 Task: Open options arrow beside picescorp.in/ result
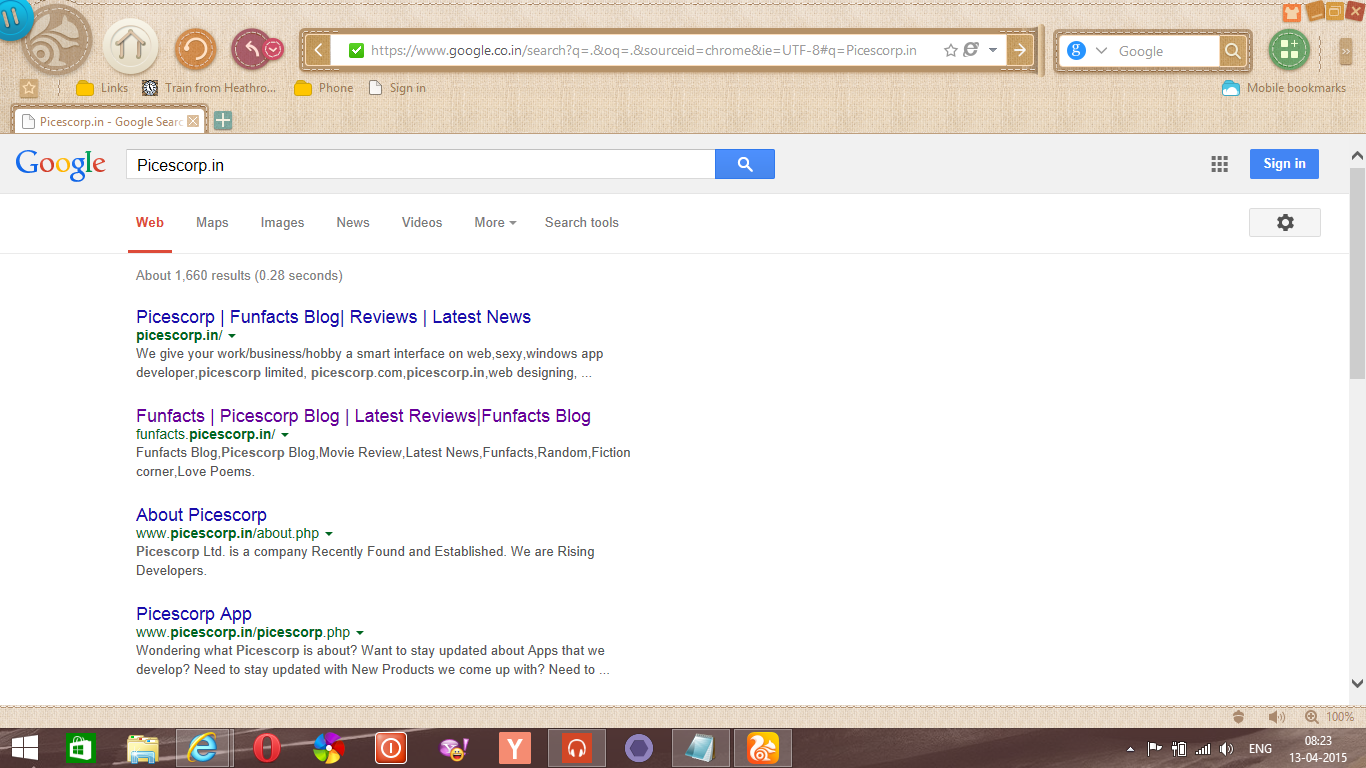[x=232, y=336]
